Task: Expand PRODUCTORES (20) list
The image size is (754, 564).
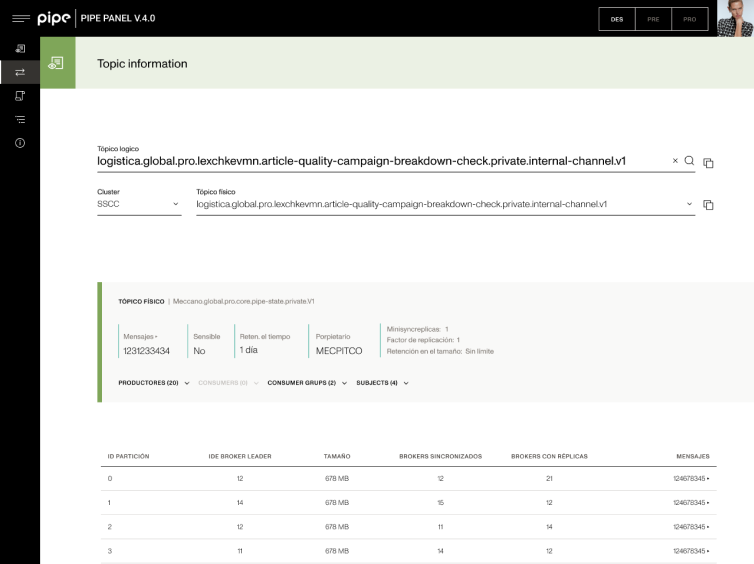Action: [153, 383]
